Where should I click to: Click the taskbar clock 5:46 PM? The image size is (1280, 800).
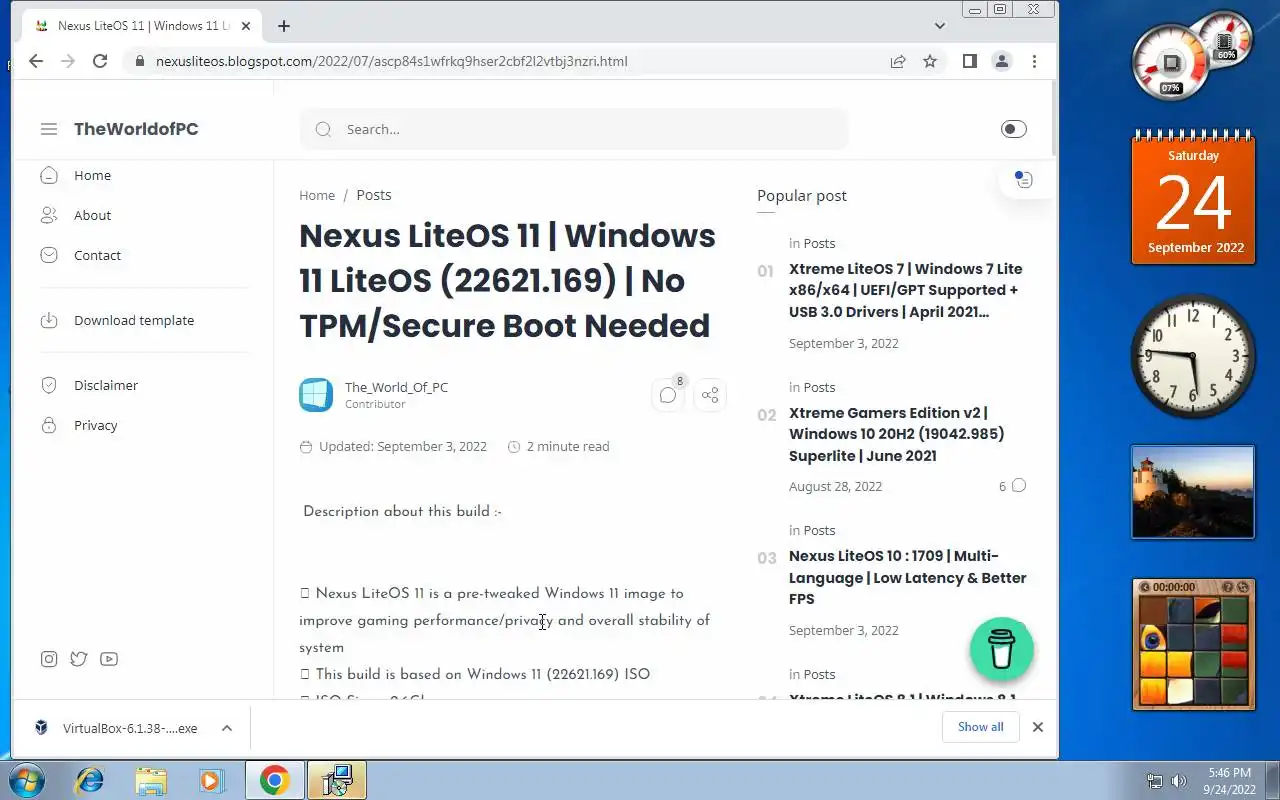(x=1228, y=780)
